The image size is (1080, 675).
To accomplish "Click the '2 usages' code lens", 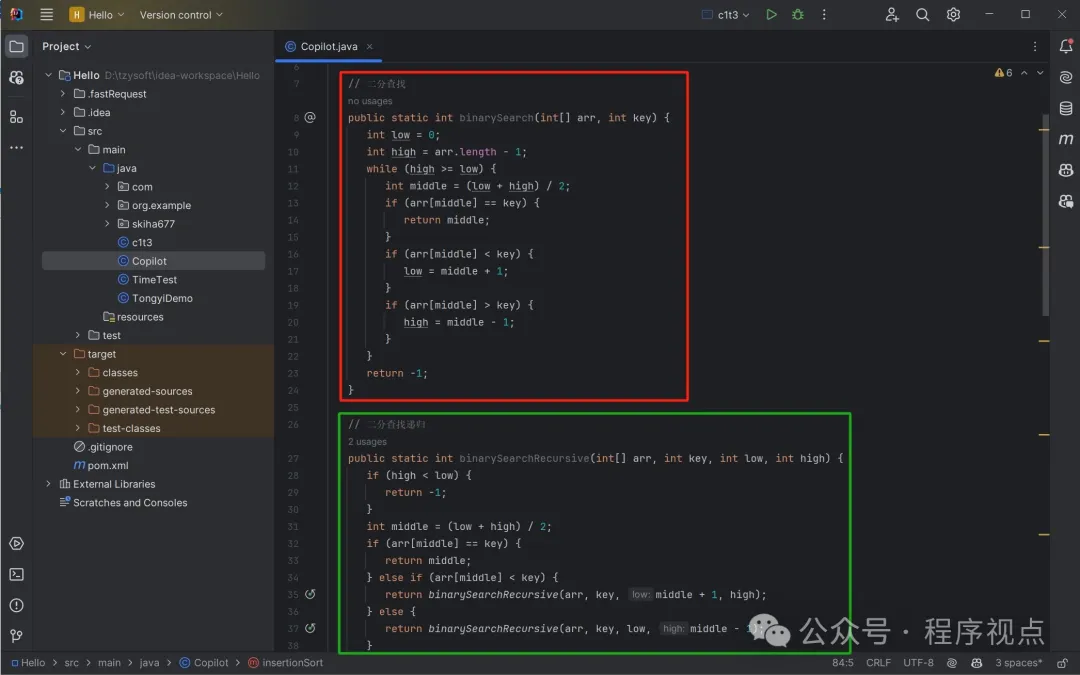I will pos(367,442).
